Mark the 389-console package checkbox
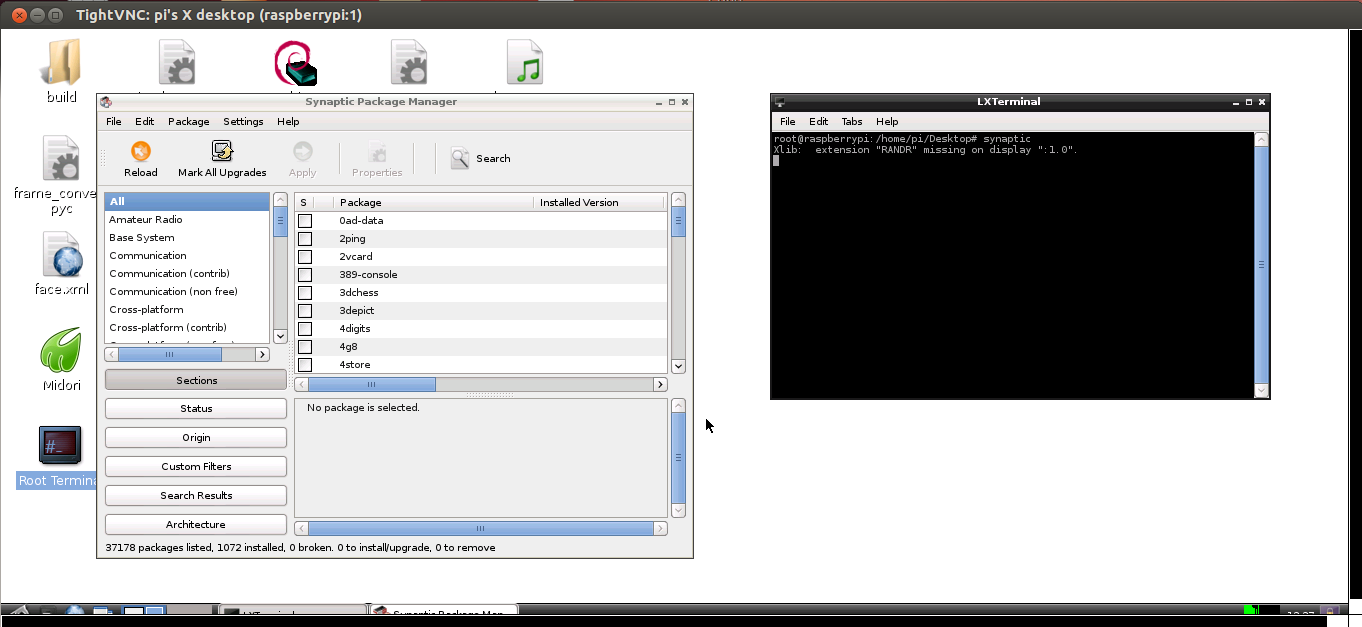Viewport: 1362px width, 627px height. 305,275
